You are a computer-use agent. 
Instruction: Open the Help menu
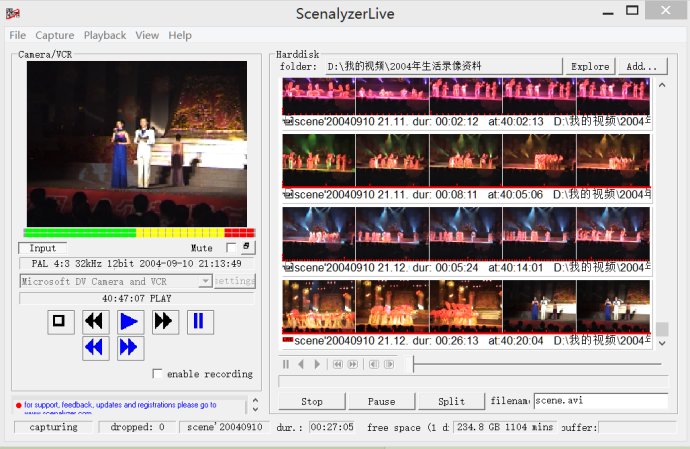point(180,35)
